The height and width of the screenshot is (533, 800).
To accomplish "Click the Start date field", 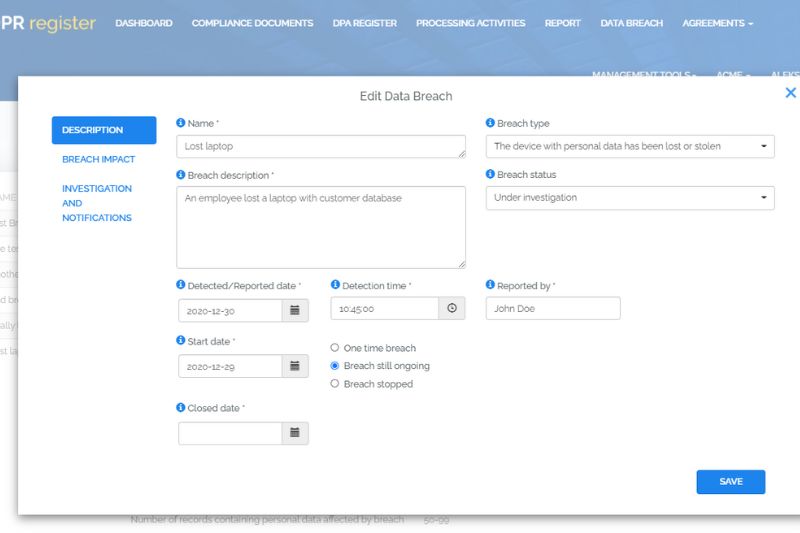I will pyautogui.click(x=230, y=366).
